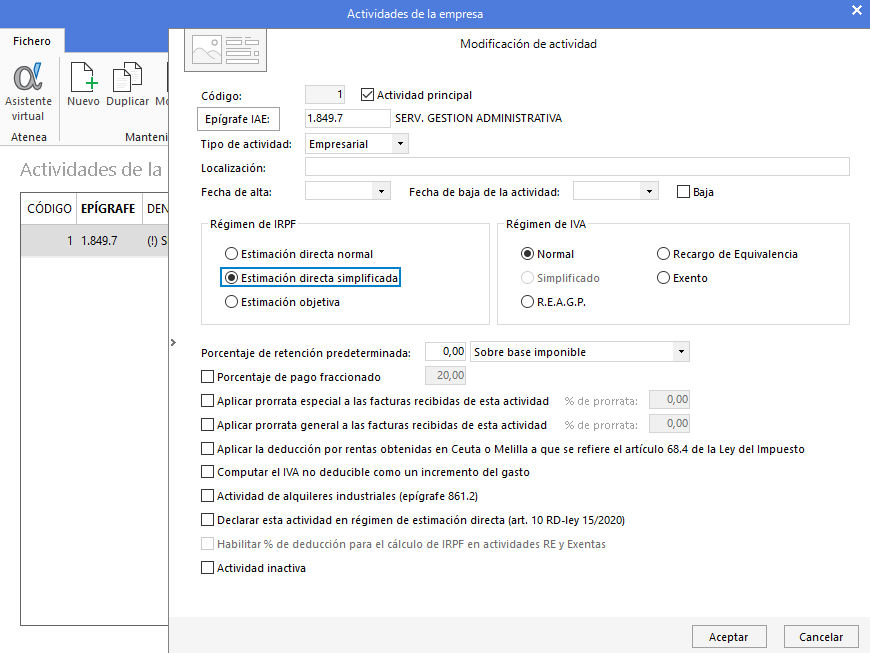Check Aplicar prorrata especial option

[208, 401]
